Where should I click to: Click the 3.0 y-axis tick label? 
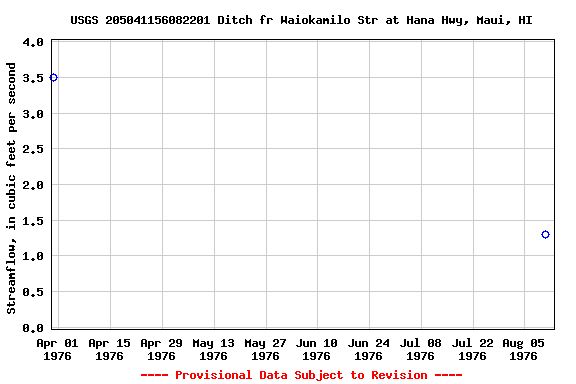(x=33, y=114)
